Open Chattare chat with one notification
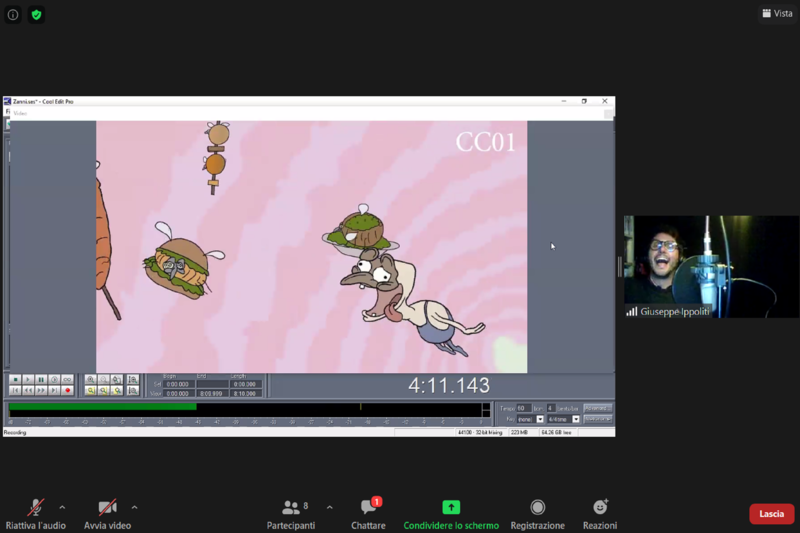This screenshot has height=533, width=800. point(368,514)
